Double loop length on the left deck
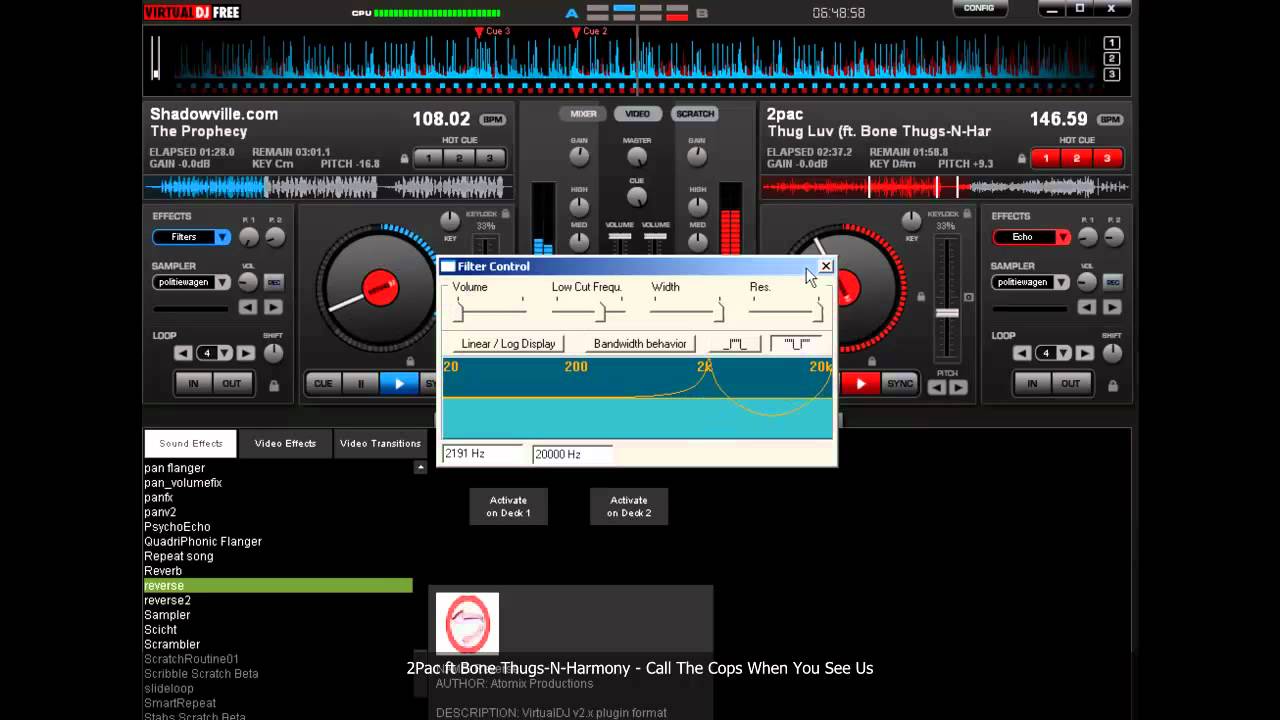 [246, 353]
